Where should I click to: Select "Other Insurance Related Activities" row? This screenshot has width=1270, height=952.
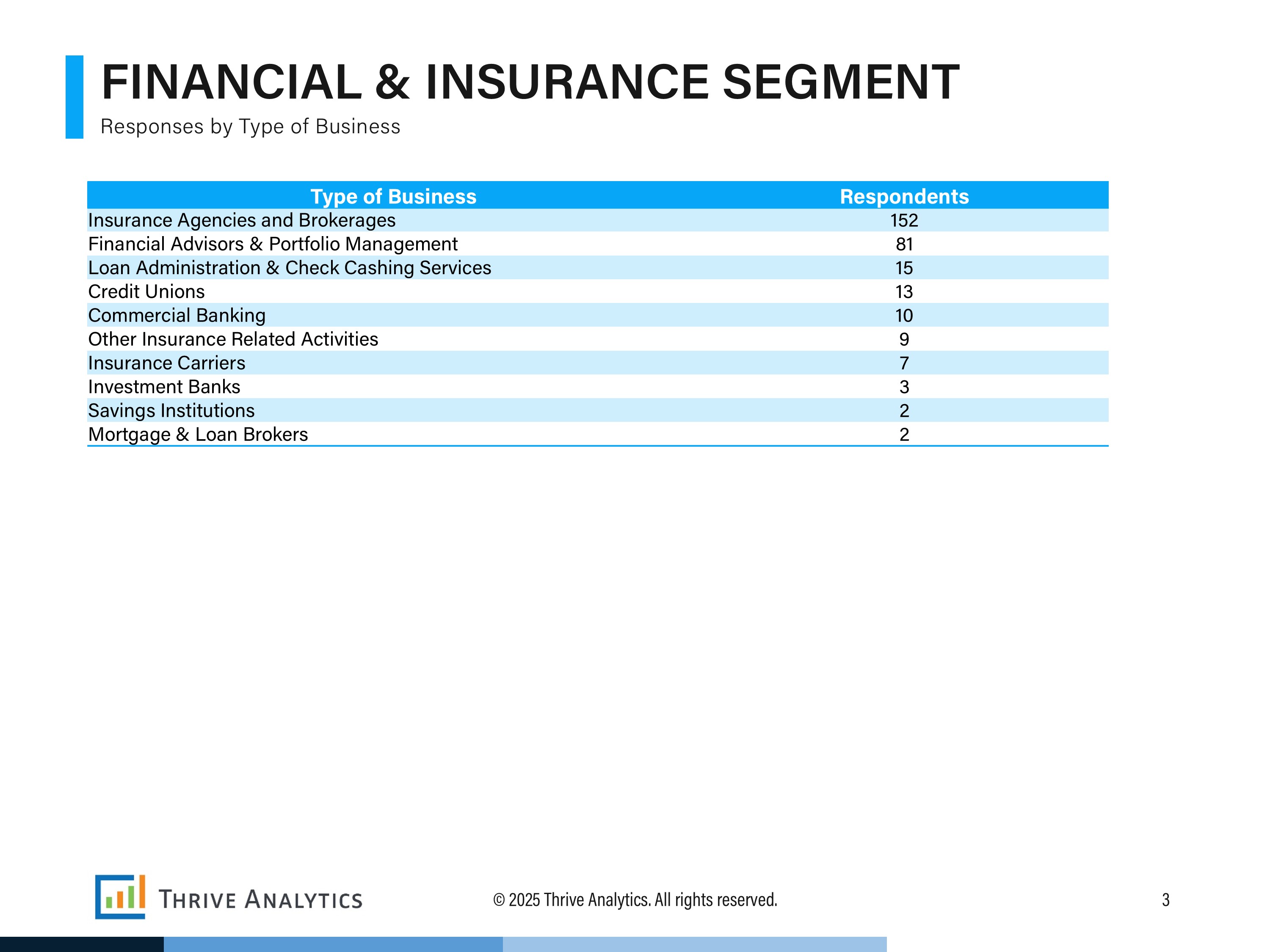tap(233, 340)
